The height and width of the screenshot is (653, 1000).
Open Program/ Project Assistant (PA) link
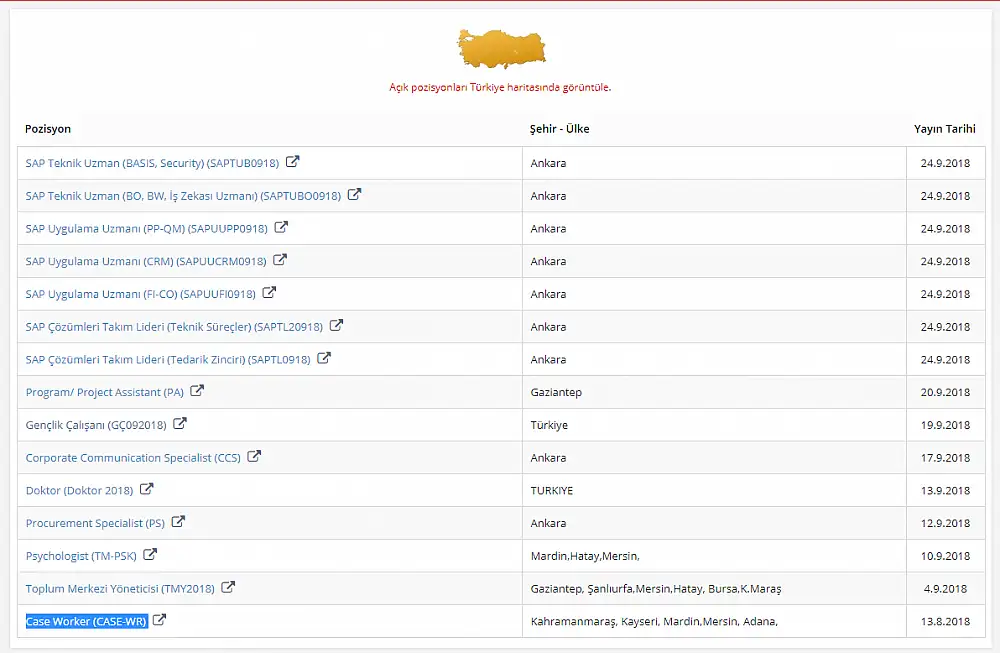point(105,392)
